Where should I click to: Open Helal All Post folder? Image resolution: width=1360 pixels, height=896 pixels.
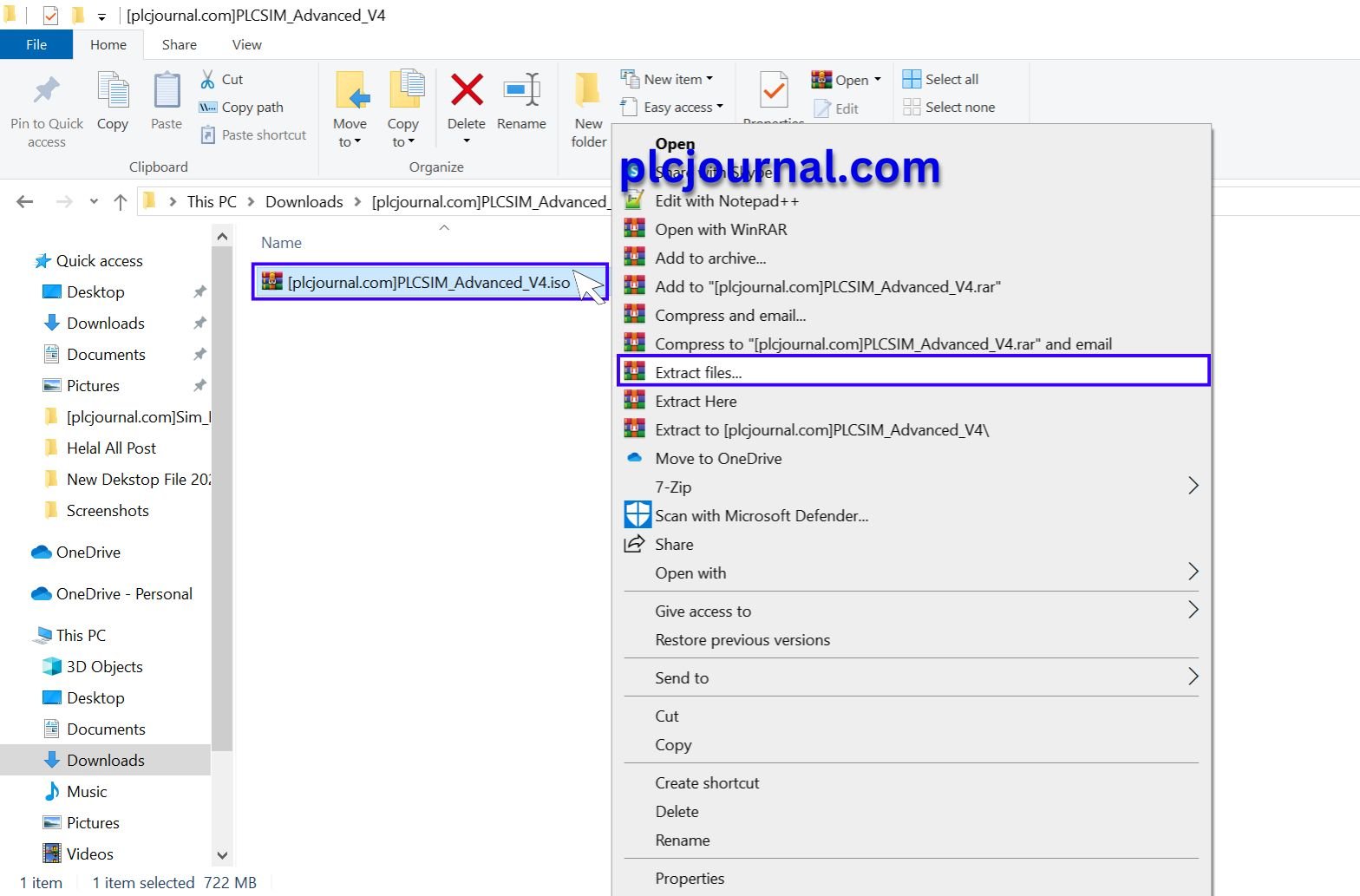[x=111, y=448]
